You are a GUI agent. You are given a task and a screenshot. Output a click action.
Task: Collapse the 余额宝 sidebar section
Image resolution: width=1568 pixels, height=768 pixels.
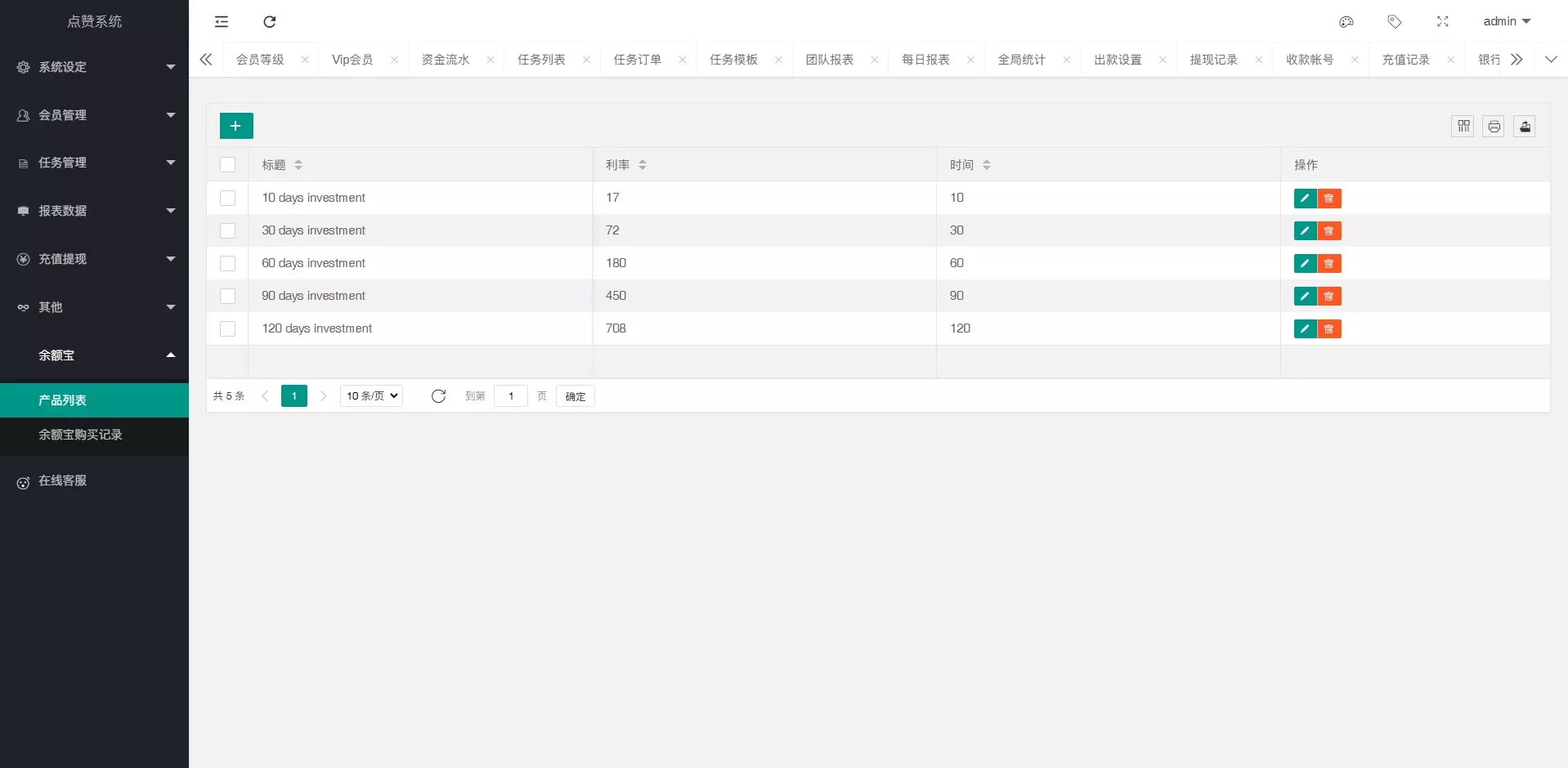pyautogui.click(x=94, y=355)
